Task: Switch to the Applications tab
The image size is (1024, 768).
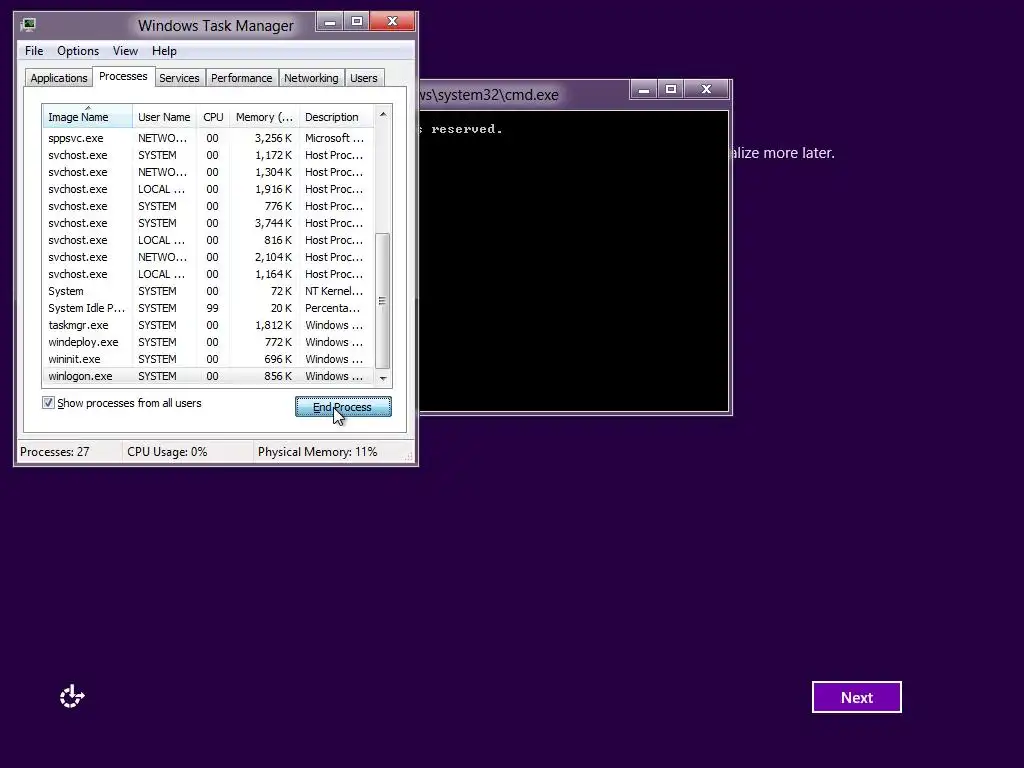Action: pos(59,78)
